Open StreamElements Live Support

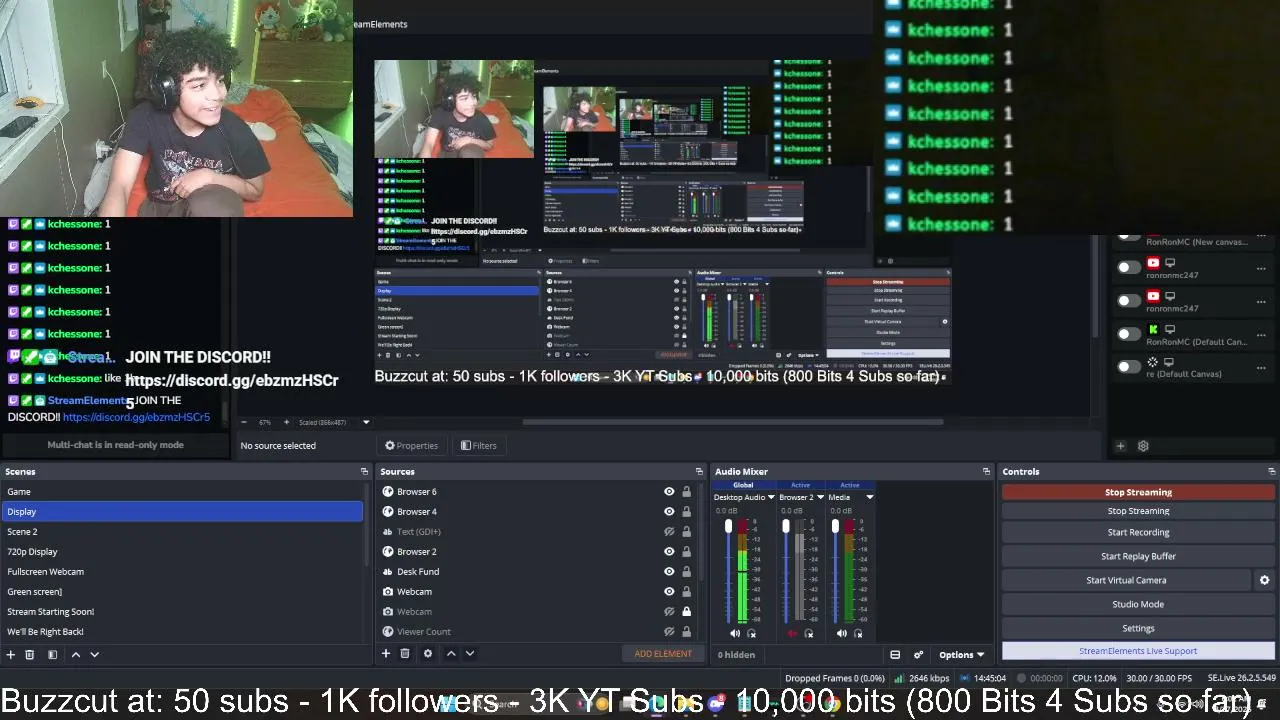pos(1138,651)
